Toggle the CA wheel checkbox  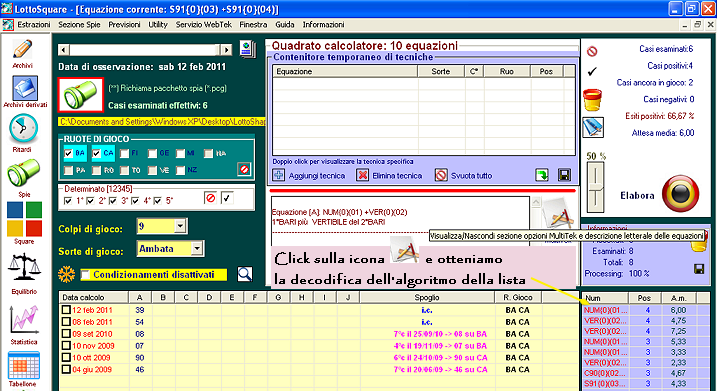96,153
